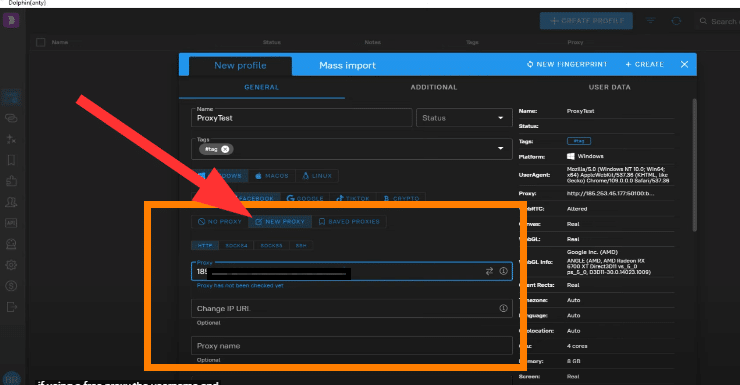Click the summary panel scrollbar

pos(694,165)
